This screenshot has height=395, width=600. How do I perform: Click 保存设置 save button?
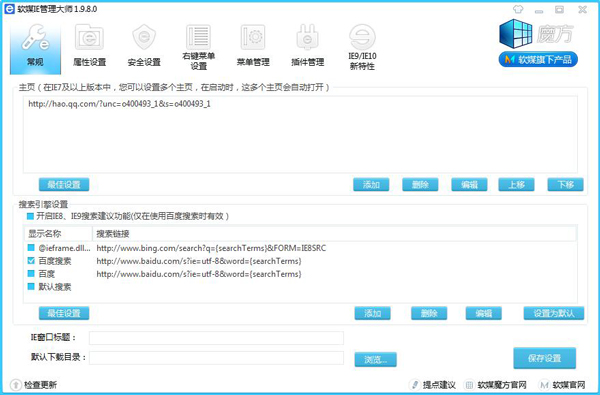(545, 358)
